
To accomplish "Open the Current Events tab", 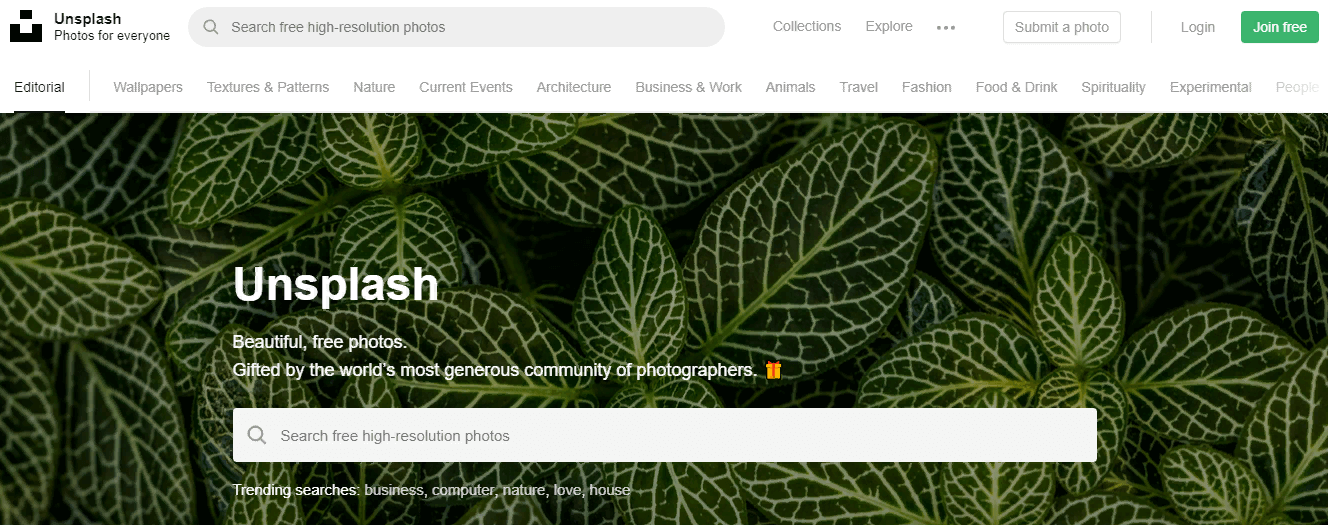I will click(466, 87).
